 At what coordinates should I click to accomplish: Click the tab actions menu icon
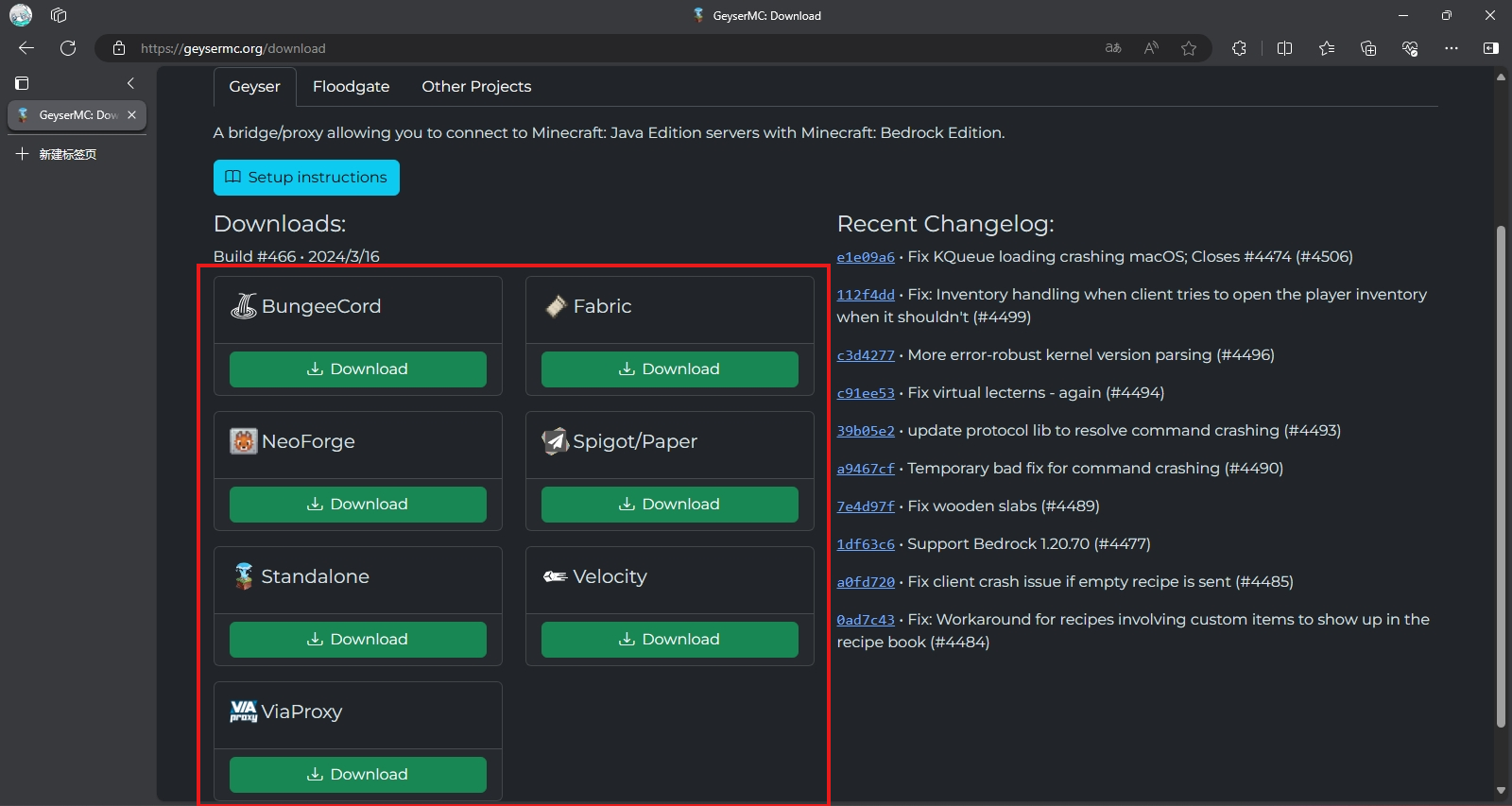[22, 83]
